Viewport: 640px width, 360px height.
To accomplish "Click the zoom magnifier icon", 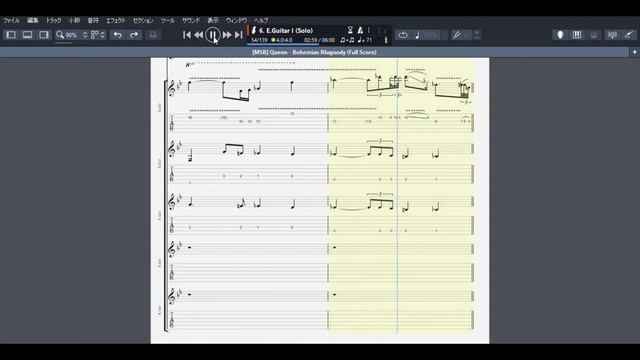I will [60, 35].
